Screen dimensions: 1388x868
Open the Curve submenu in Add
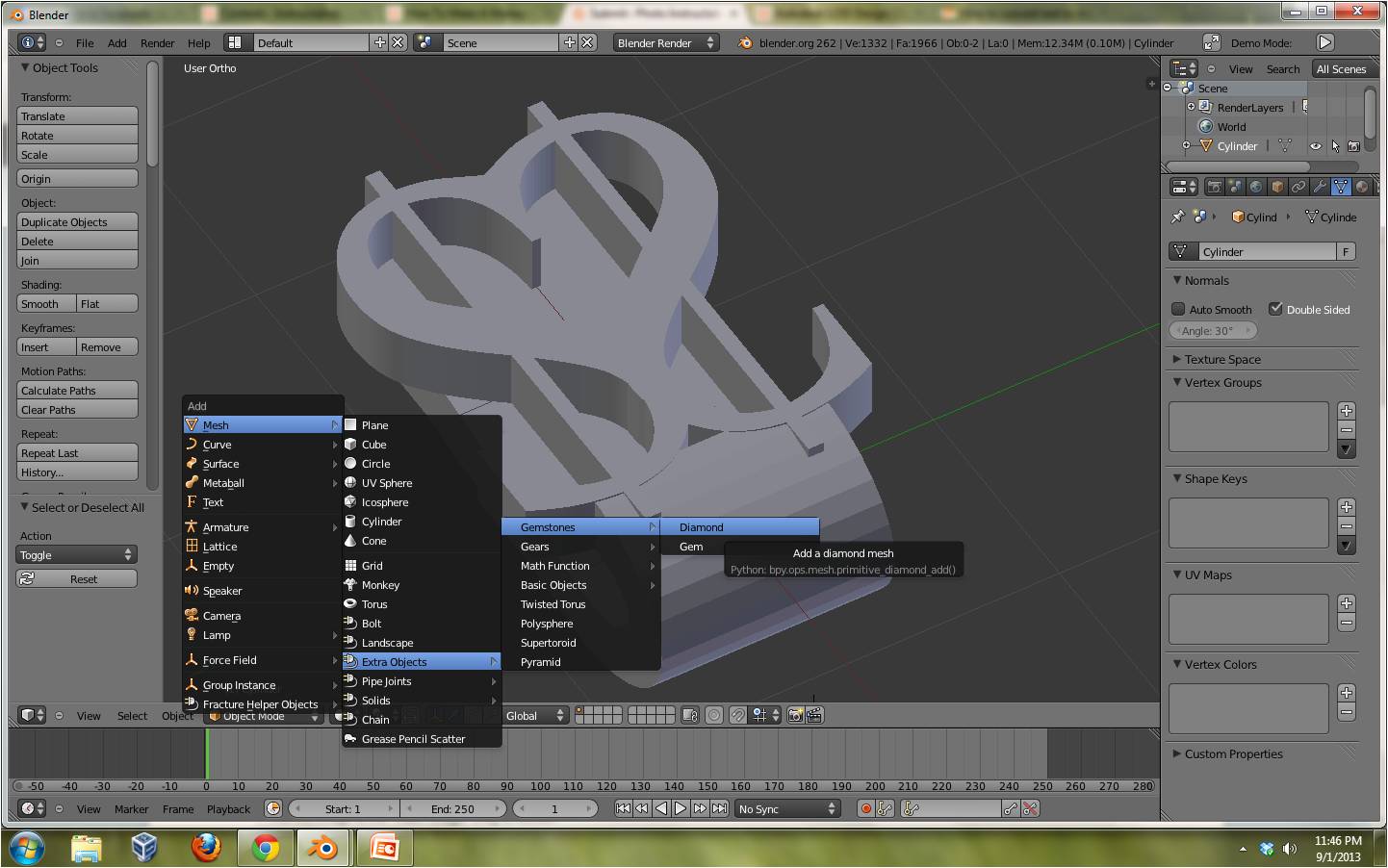tap(263, 444)
